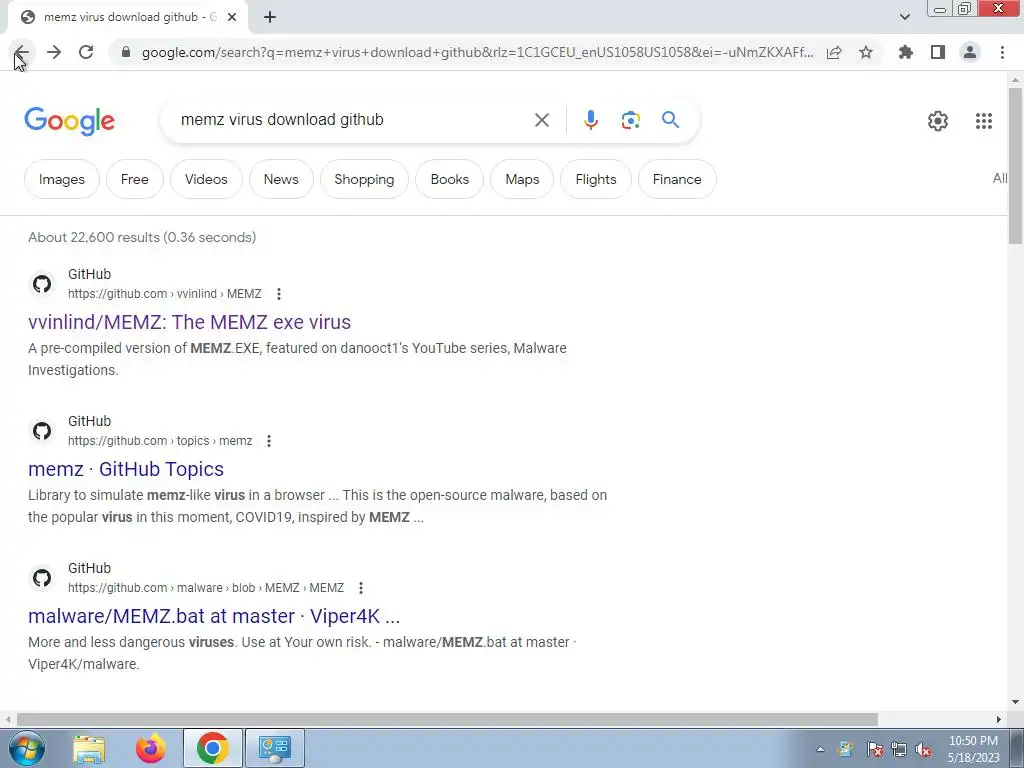Open site info via the padlock icon

click(x=126, y=52)
